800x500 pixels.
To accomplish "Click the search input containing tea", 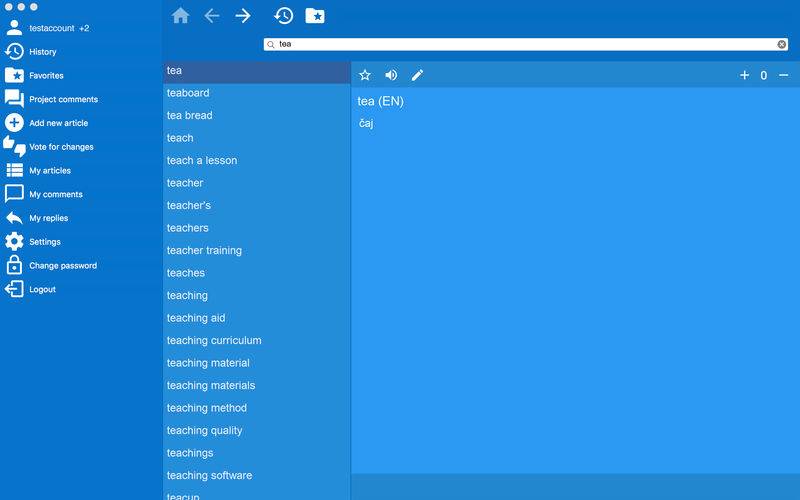I will tap(520, 44).
